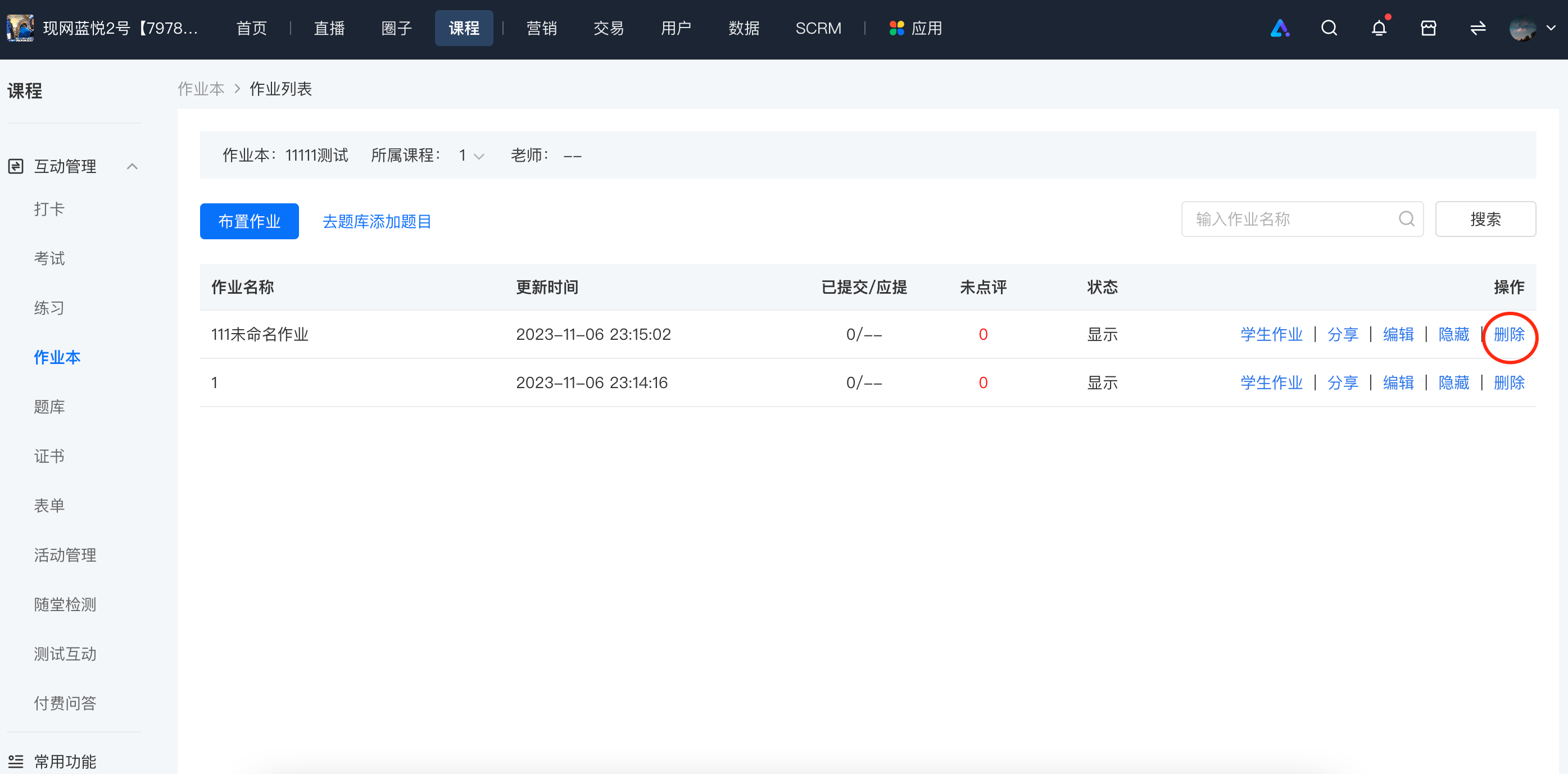Open 题库 in the sidebar
The image size is (1568, 774).
[x=49, y=407]
